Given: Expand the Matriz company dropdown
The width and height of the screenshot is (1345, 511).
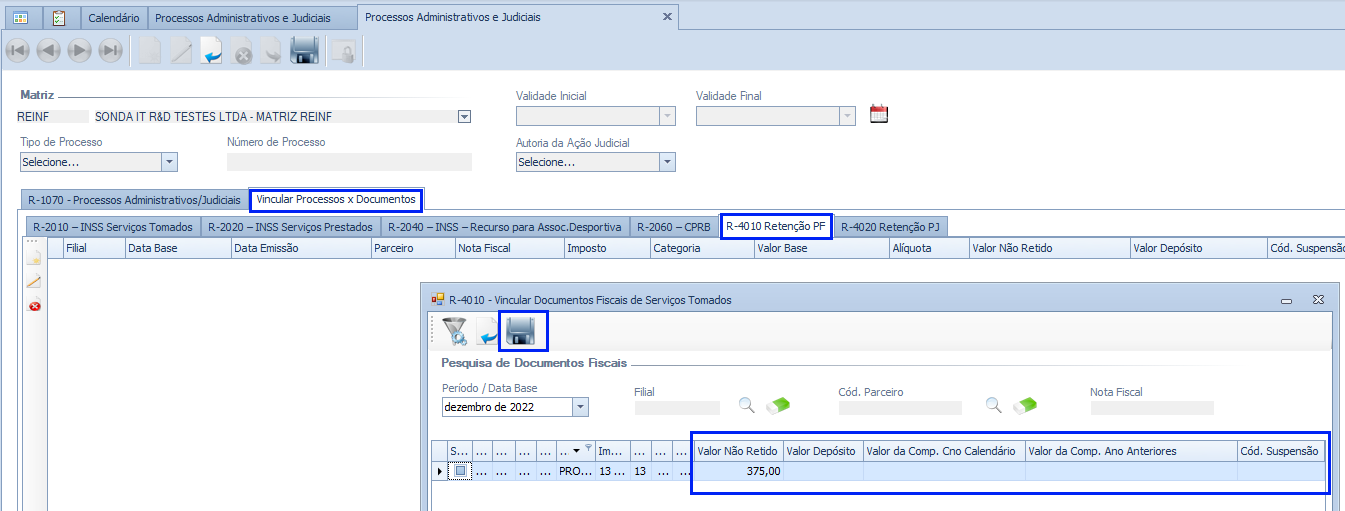Looking at the screenshot, I should (464, 116).
